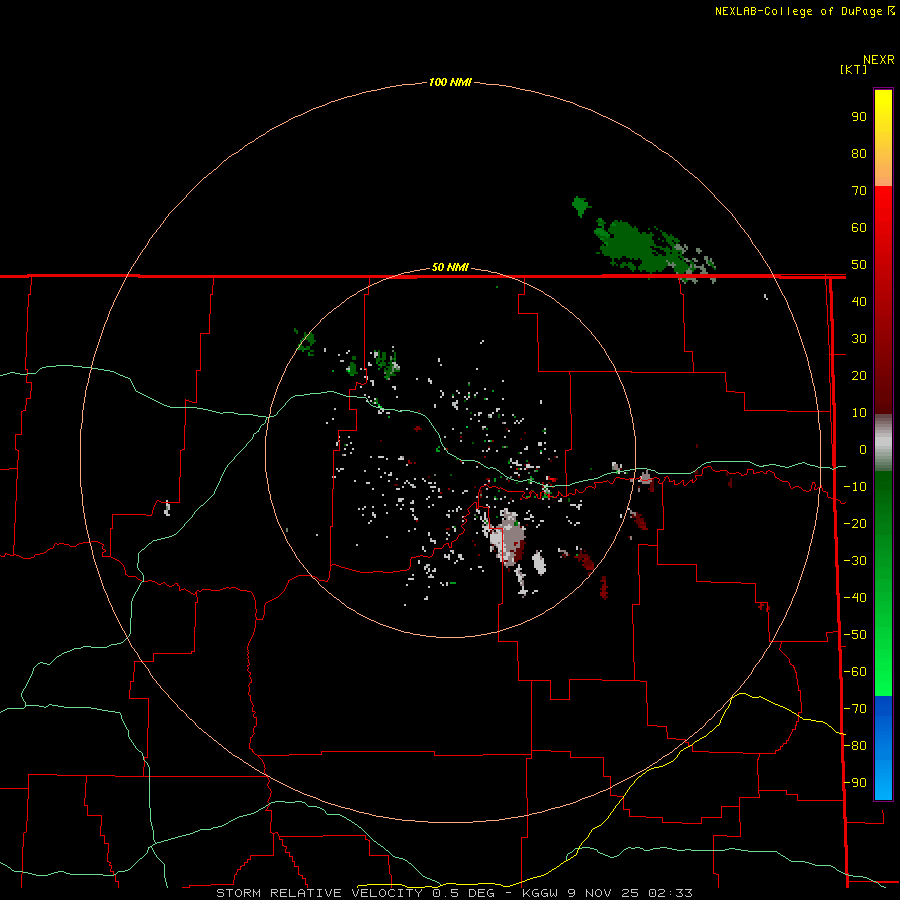Click the 90 value on the color scale
The image size is (900, 900).
click(x=859, y=117)
